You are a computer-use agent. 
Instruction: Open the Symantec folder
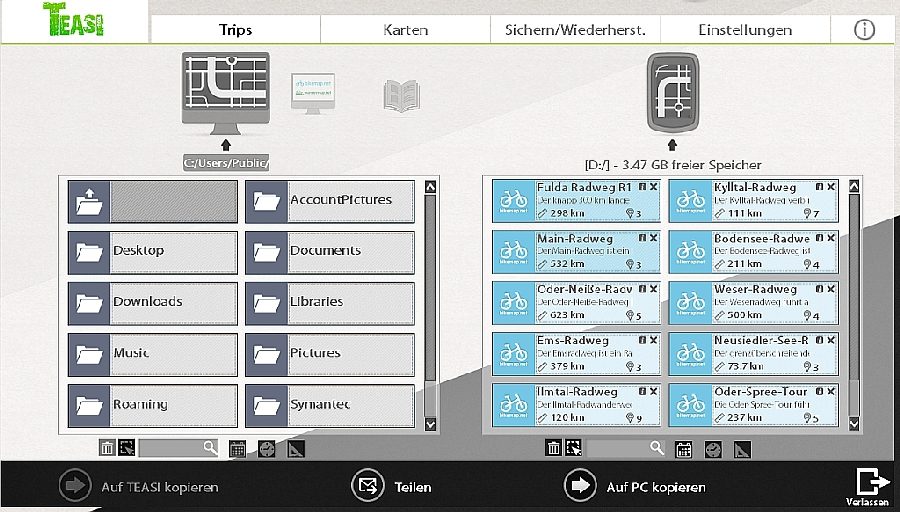pyautogui.click(x=330, y=406)
